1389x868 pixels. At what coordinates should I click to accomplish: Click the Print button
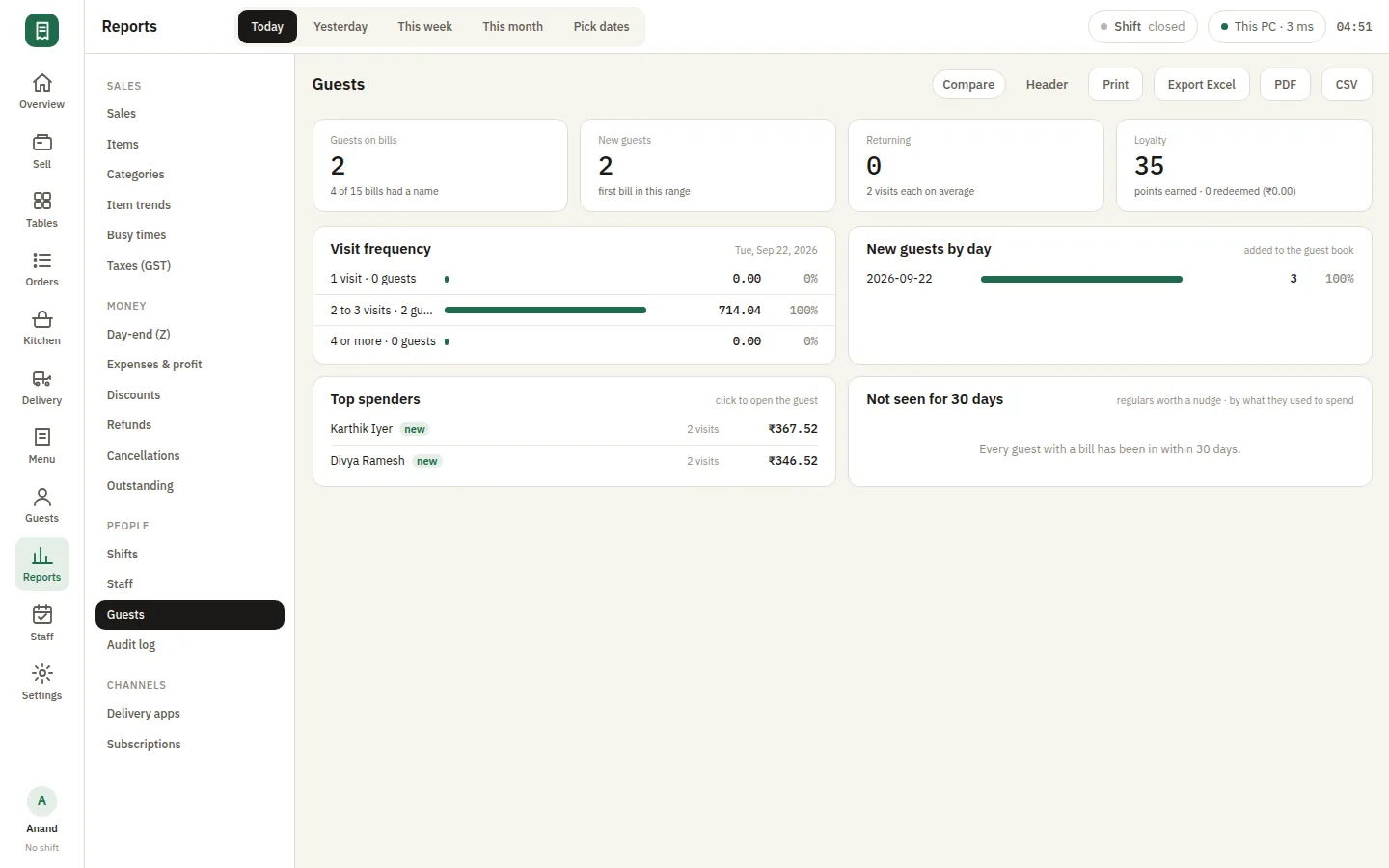pyautogui.click(x=1115, y=85)
